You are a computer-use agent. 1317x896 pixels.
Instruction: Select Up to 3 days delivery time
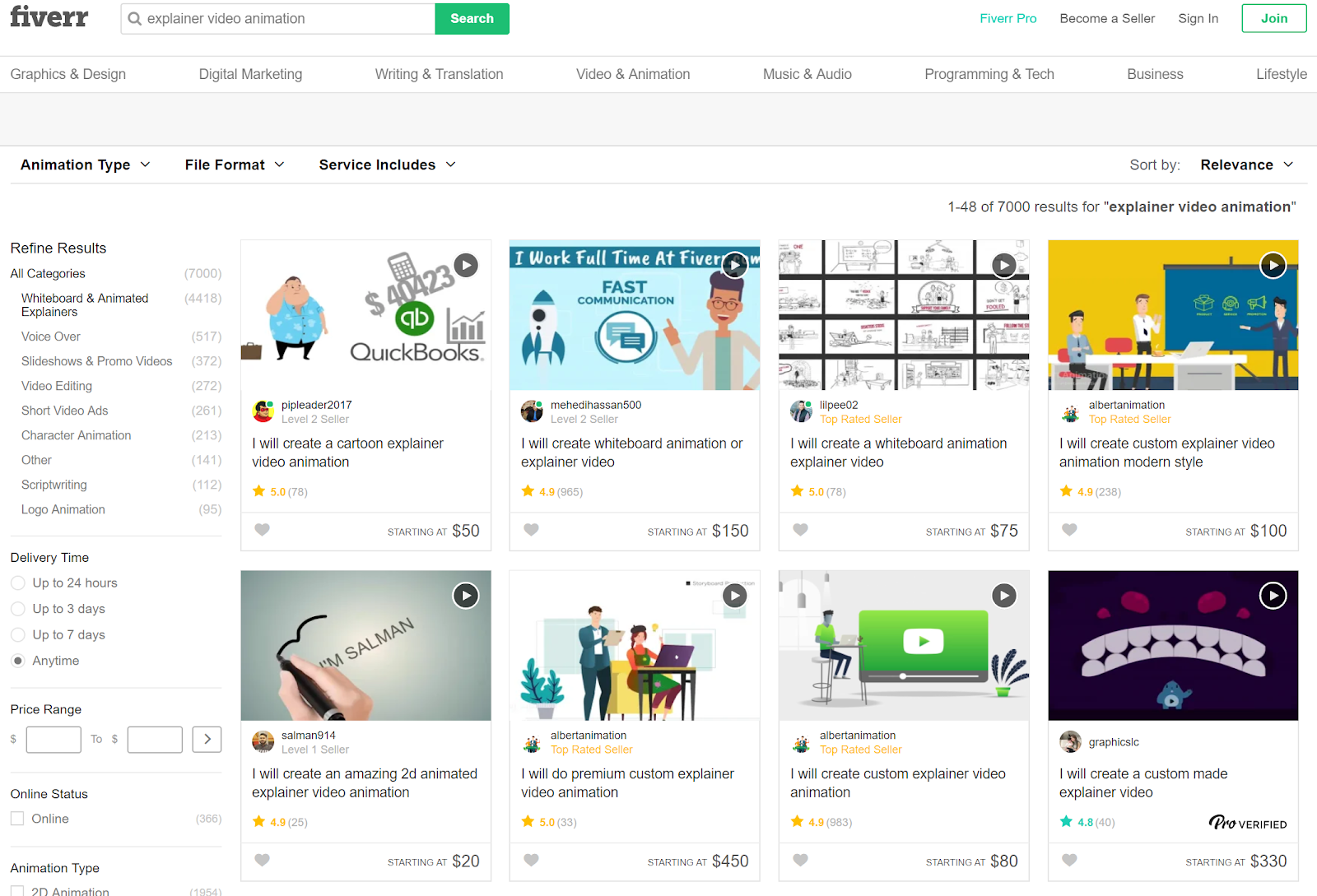pos(18,609)
